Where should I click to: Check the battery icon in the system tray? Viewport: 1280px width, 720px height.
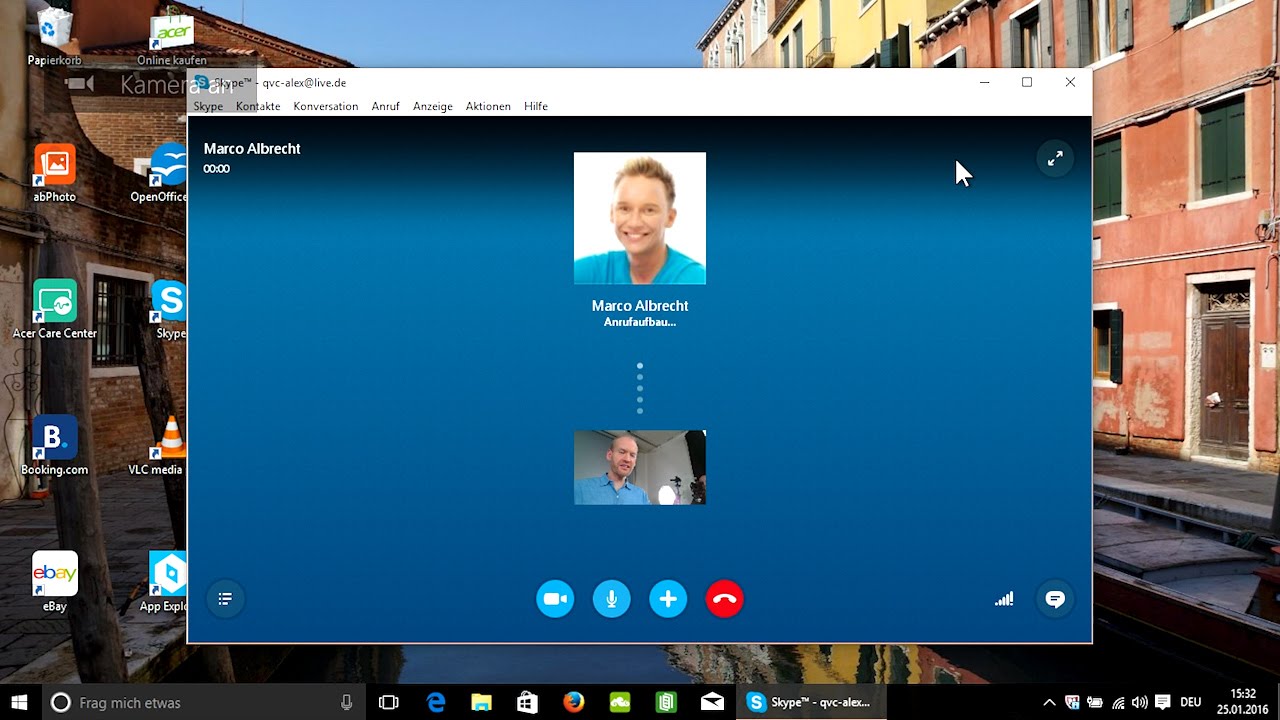click(1095, 703)
